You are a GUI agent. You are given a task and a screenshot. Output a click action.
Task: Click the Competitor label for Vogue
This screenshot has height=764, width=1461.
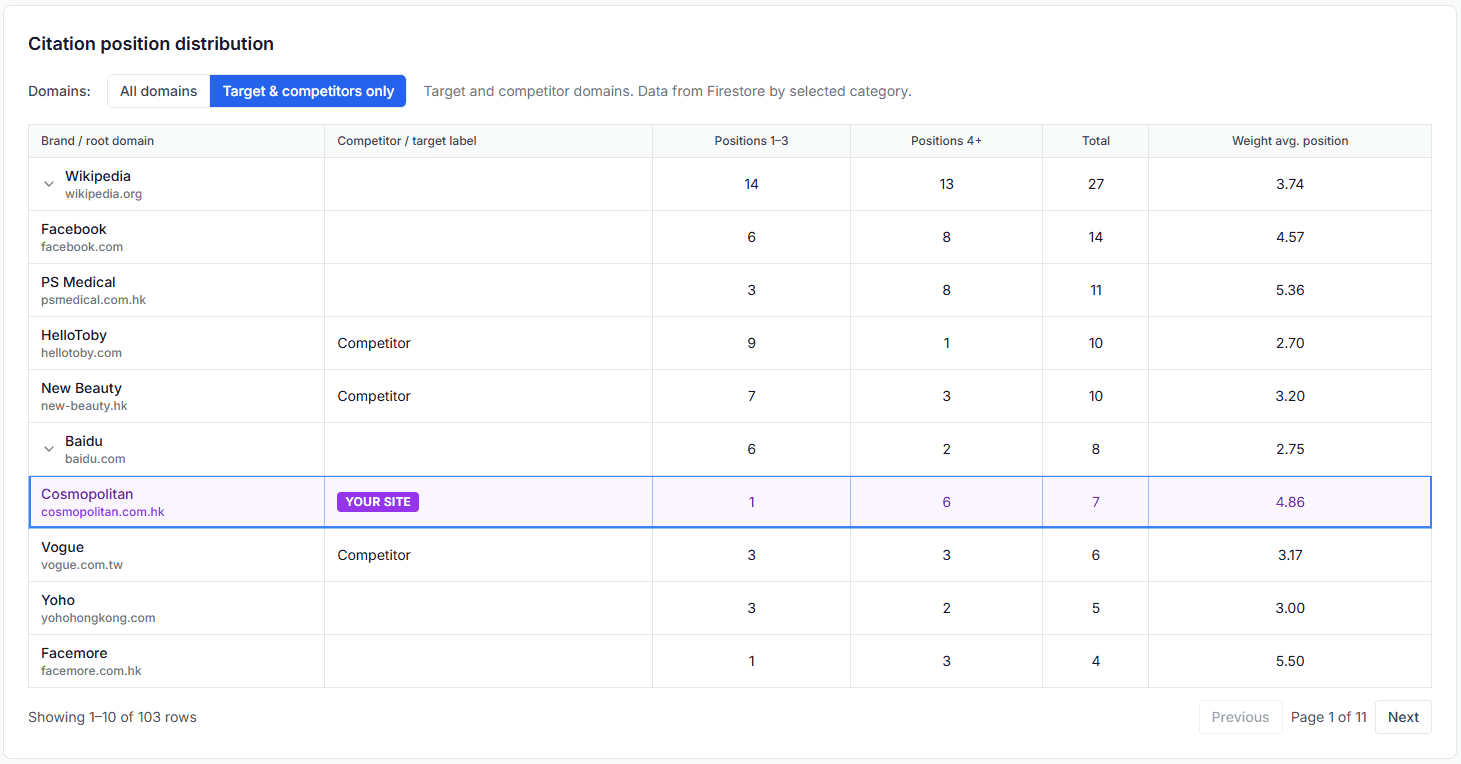pyautogui.click(x=374, y=555)
